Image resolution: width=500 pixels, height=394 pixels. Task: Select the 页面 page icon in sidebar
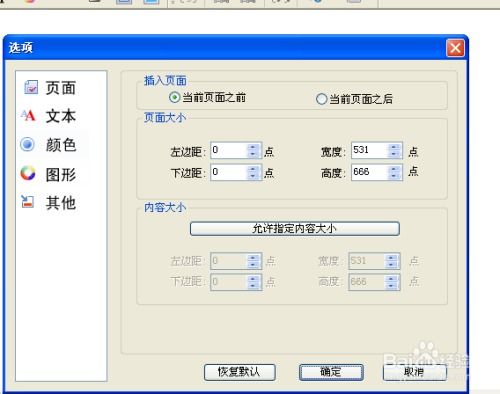(x=31, y=87)
